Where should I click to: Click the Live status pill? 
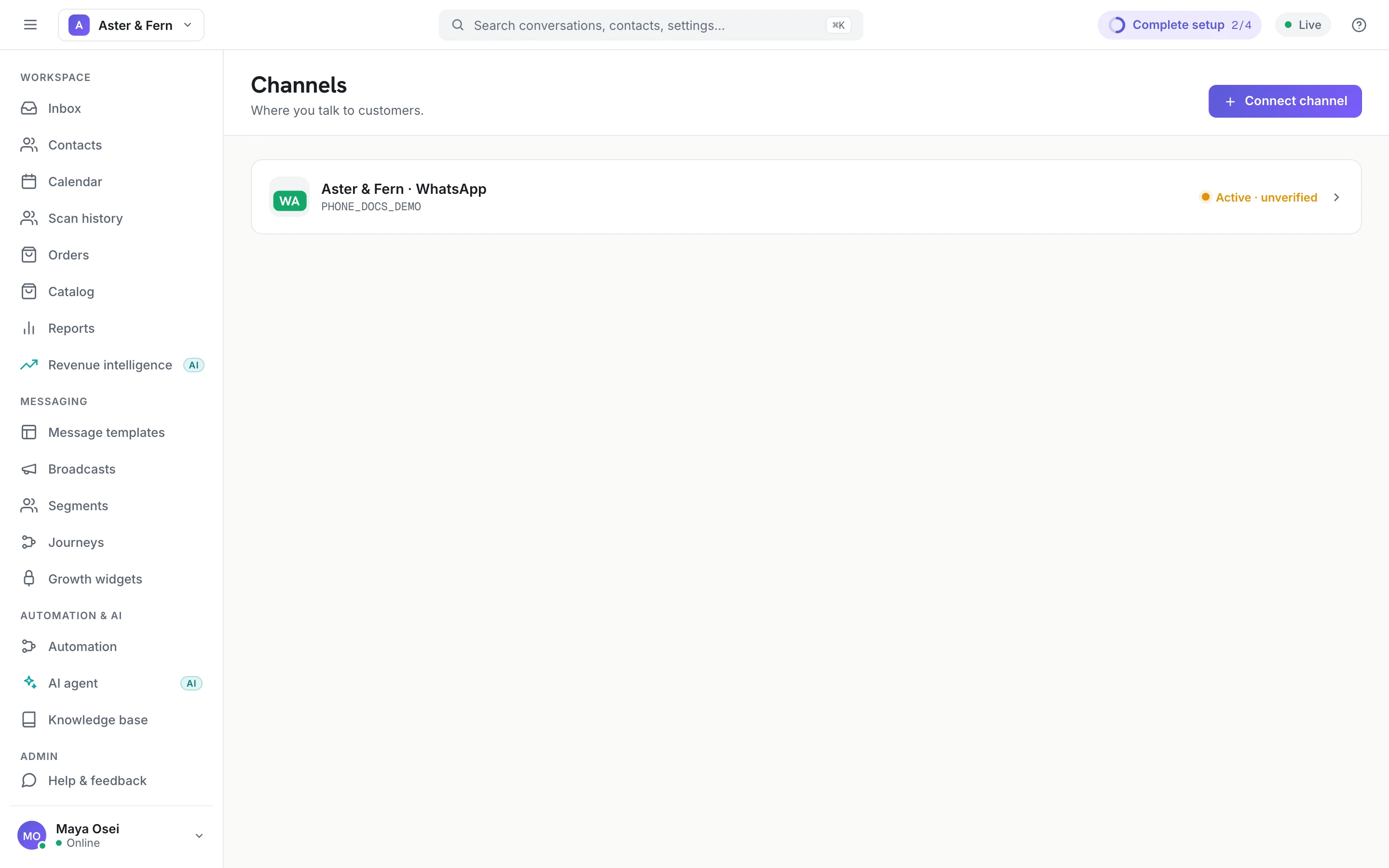1303,25
